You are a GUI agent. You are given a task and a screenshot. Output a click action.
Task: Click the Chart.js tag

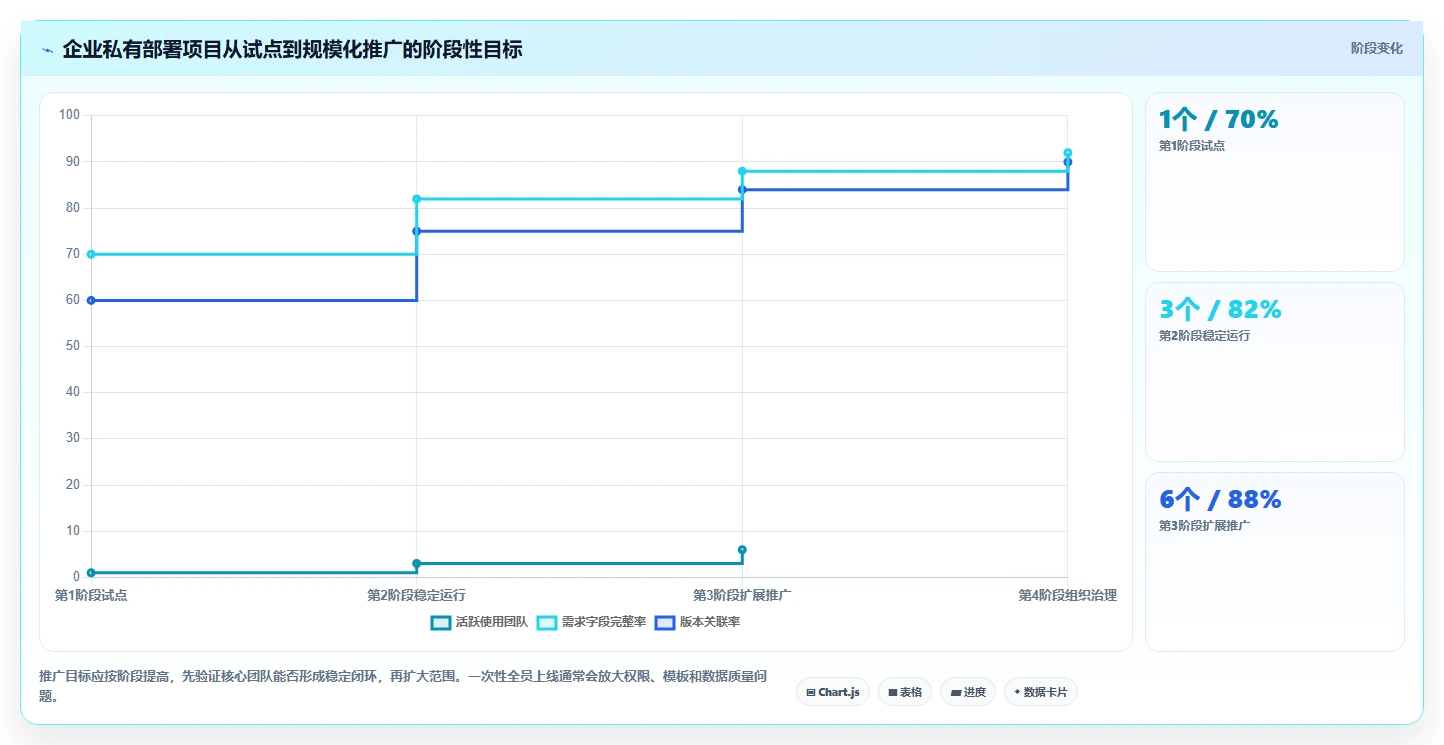point(832,692)
